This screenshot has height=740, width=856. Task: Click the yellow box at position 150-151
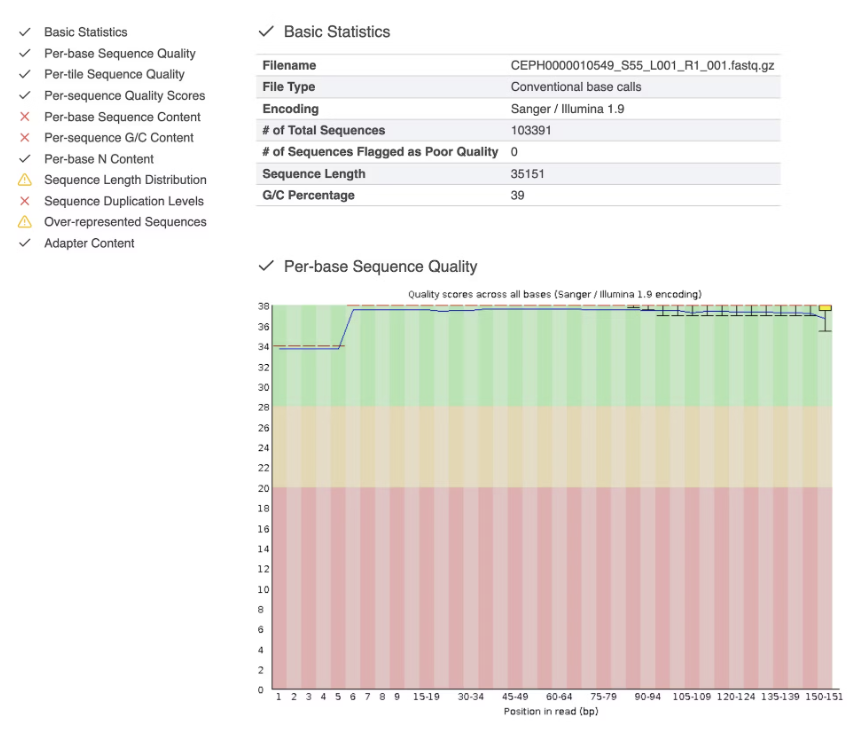825,308
